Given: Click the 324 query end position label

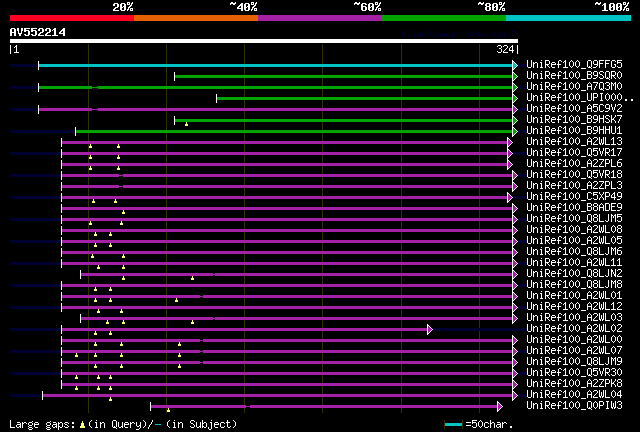Looking at the screenshot, I should pyautogui.click(x=505, y=49).
